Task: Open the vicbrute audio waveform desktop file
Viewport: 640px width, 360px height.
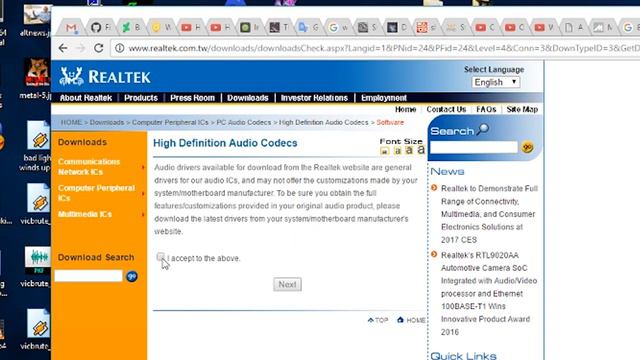Action: [36, 267]
